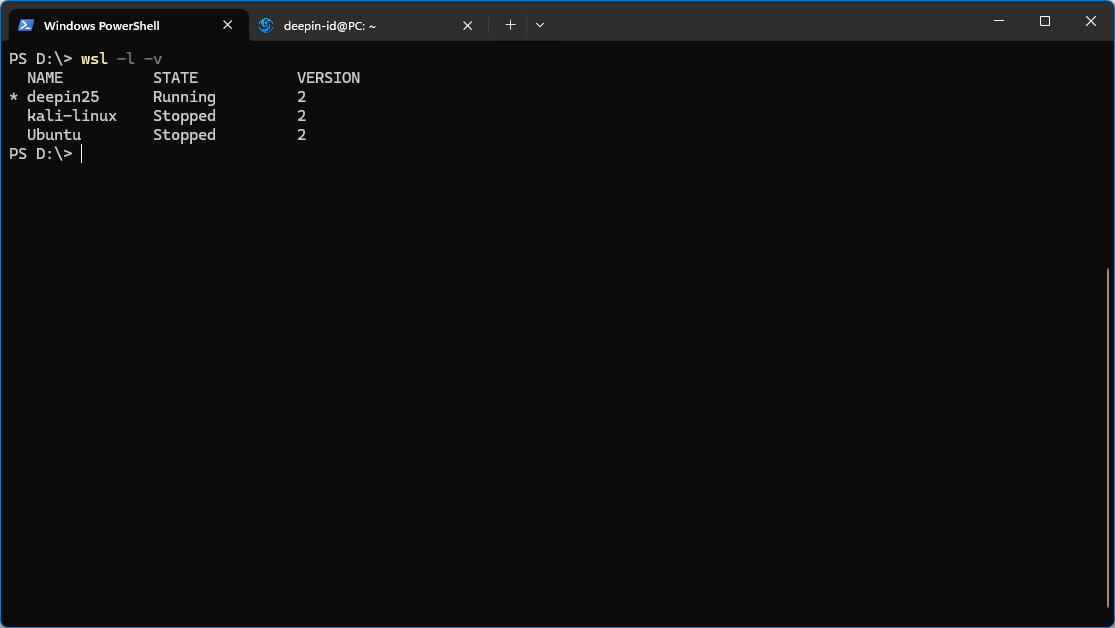Click the NAME column header
1115x628 pixels.
45,78
